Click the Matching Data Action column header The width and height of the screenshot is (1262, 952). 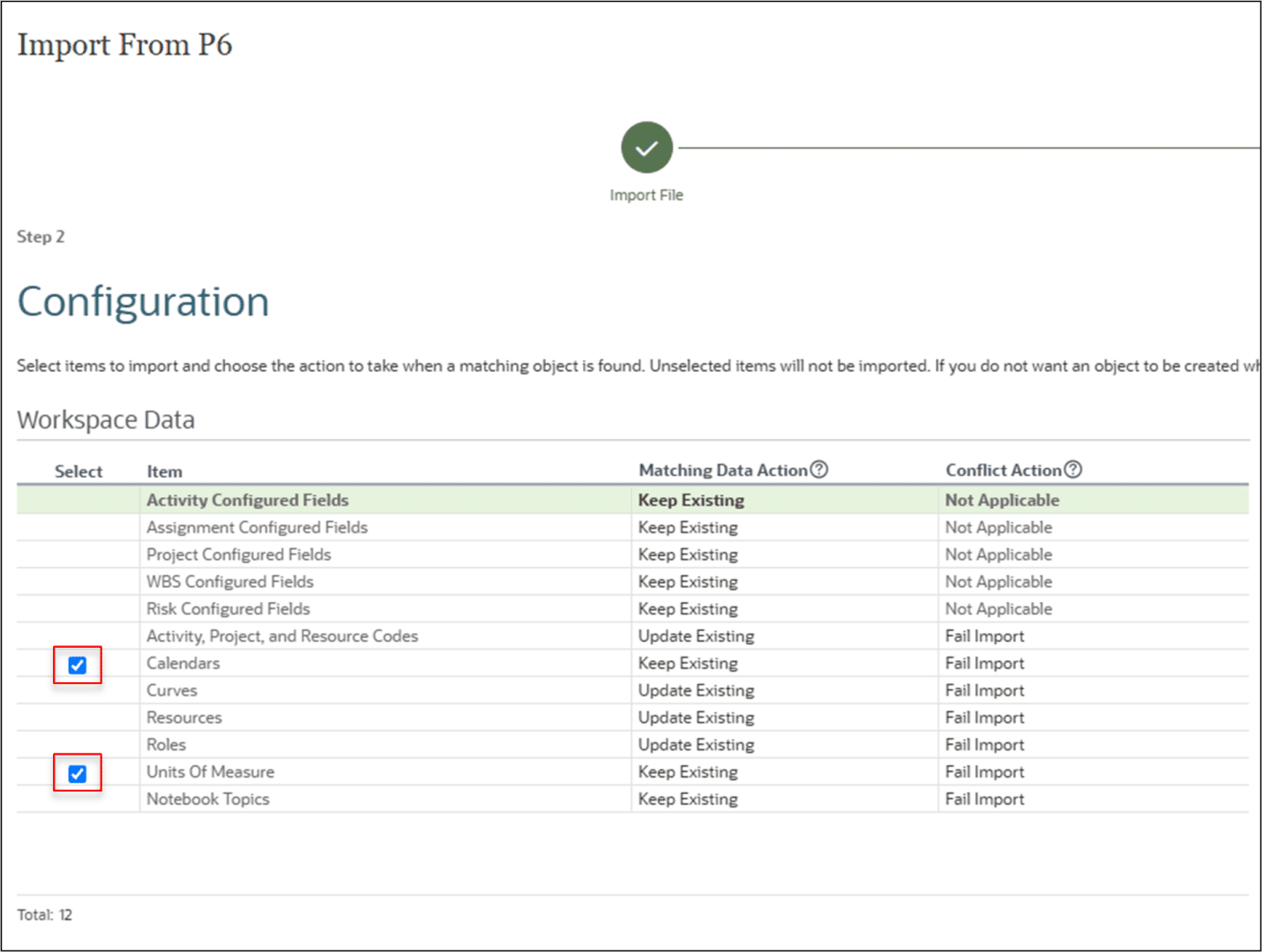click(x=722, y=471)
